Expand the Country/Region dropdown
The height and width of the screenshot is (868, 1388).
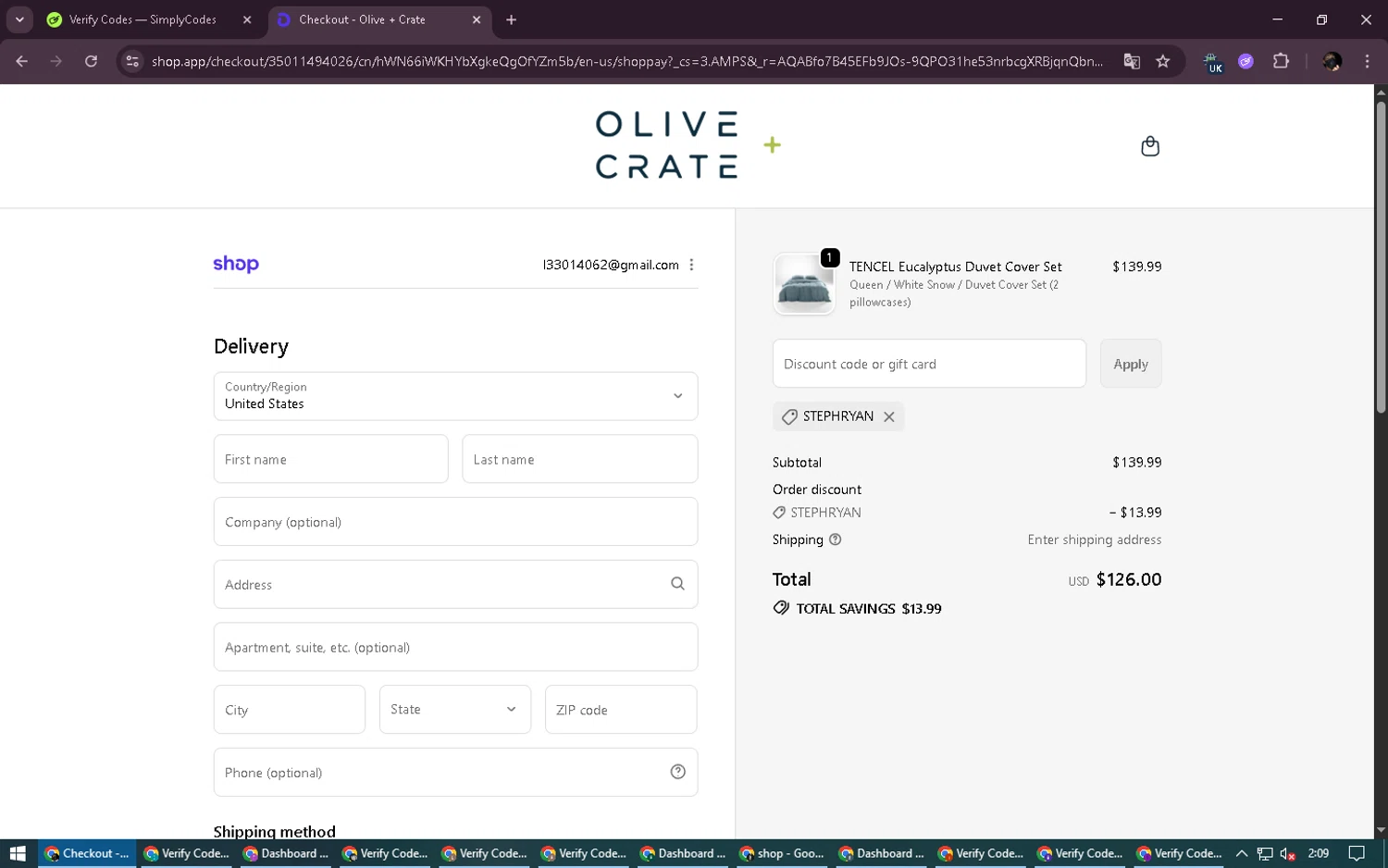[x=455, y=396]
